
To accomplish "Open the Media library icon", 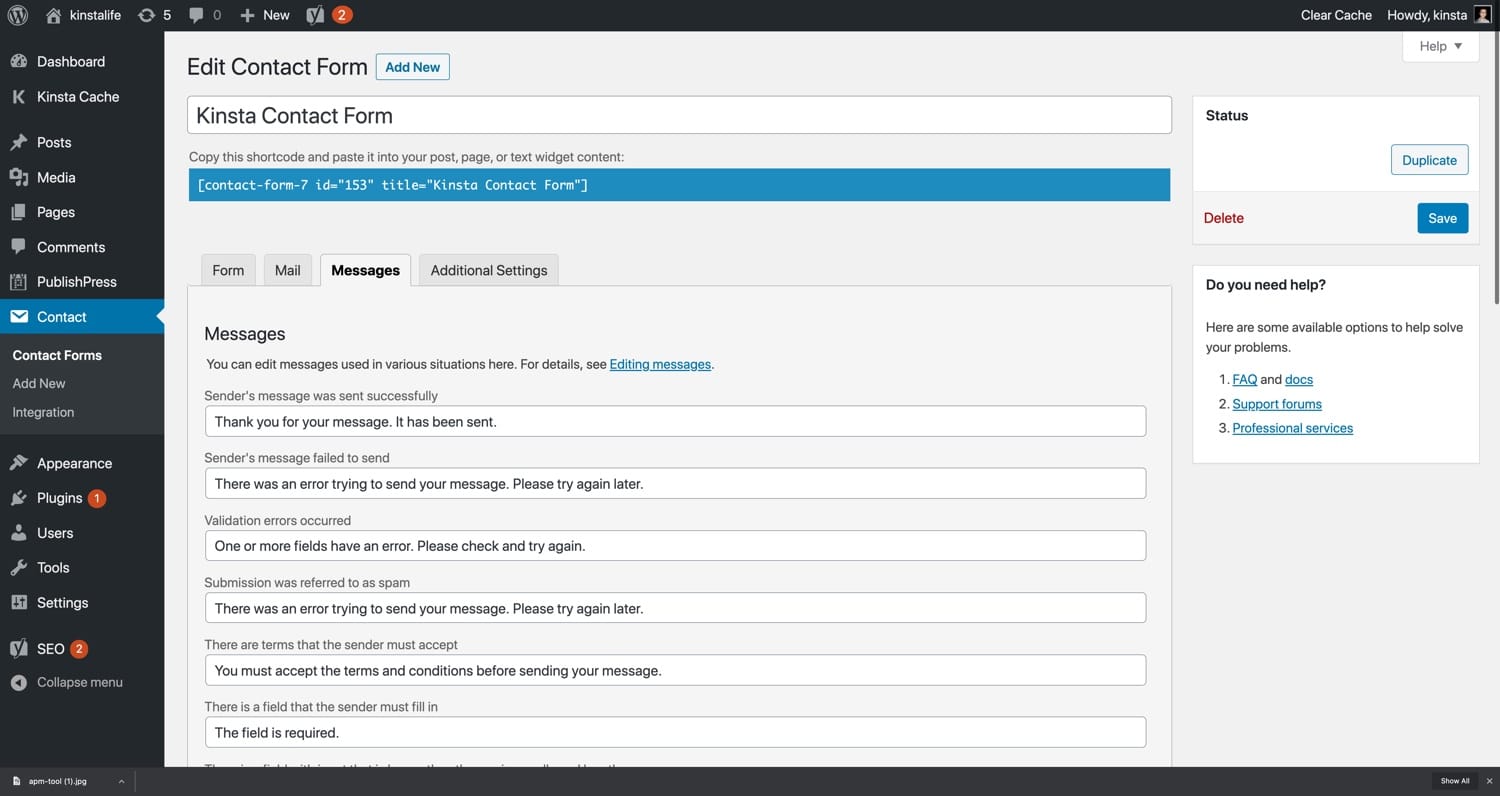I will point(20,177).
